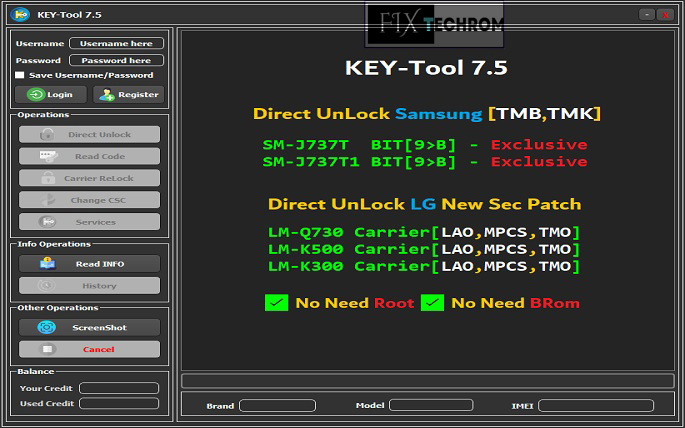Take a ScreenShot via the button
685x428 pixels.
point(89,328)
